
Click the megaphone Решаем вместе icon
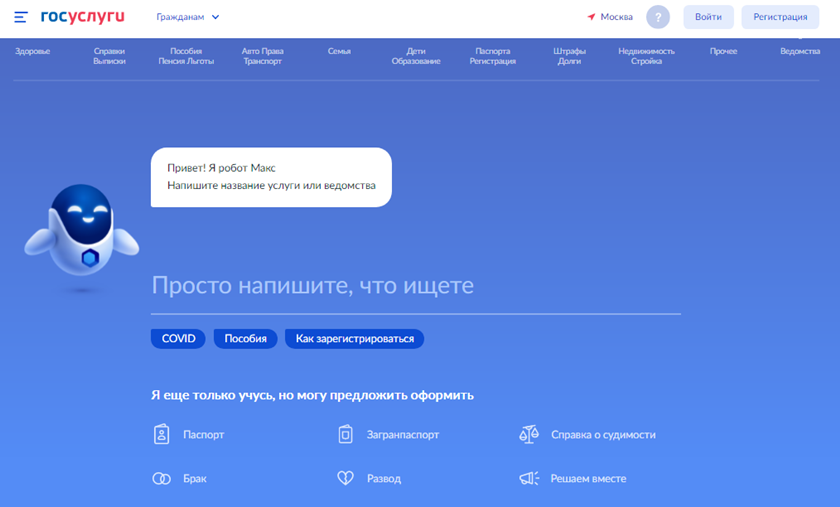click(529, 479)
